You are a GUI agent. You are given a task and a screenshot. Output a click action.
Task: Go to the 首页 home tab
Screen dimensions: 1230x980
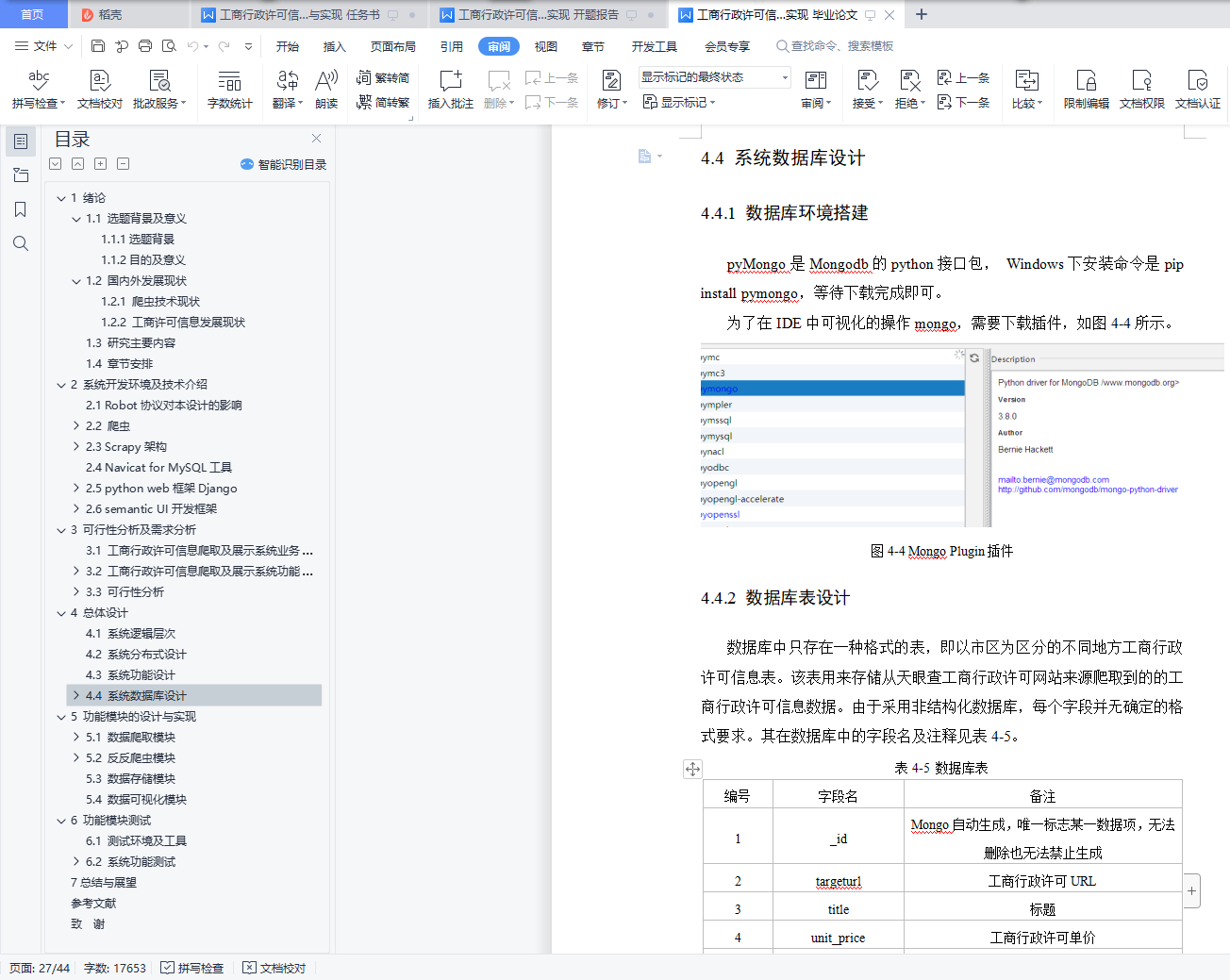[33, 15]
